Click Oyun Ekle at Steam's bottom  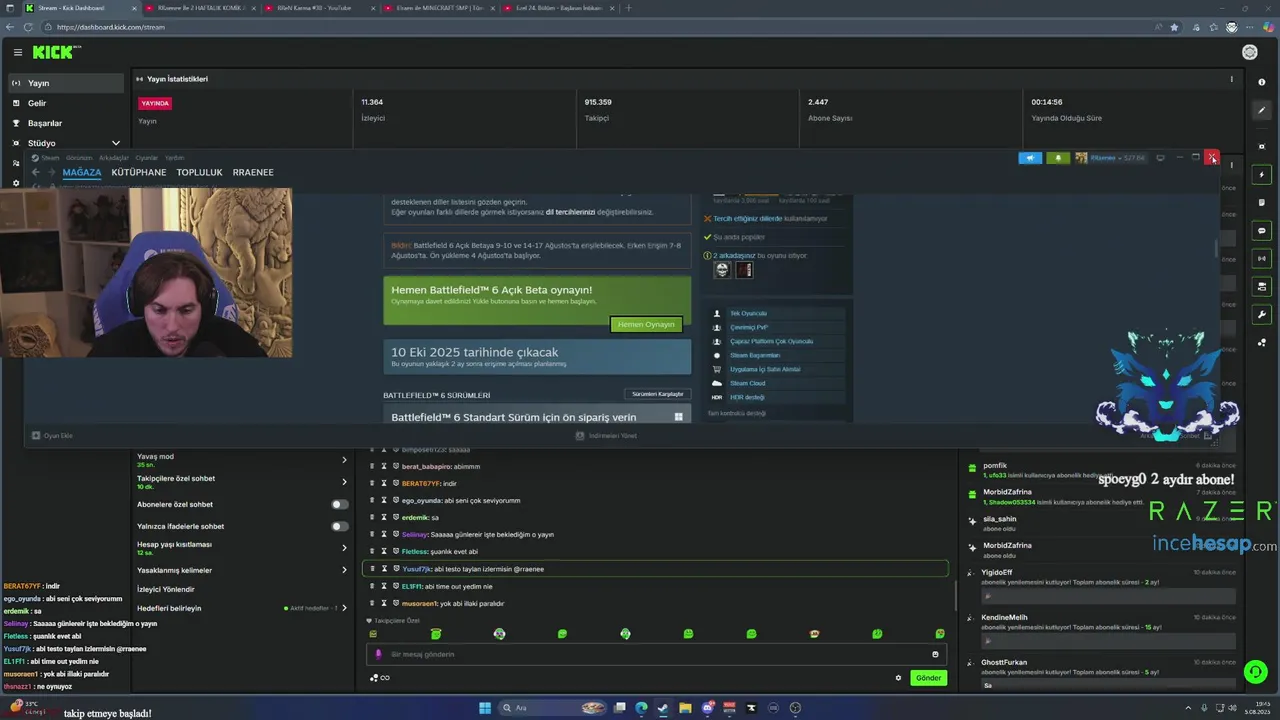point(52,435)
